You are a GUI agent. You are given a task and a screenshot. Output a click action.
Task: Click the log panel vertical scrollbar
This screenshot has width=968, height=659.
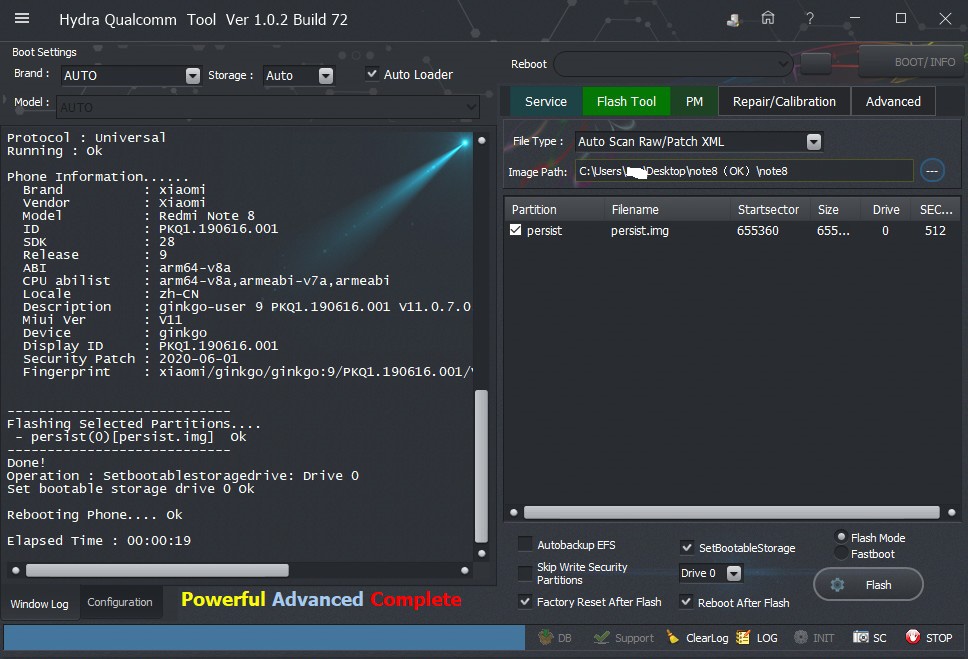pyautogui.click(x=481, y=465)
